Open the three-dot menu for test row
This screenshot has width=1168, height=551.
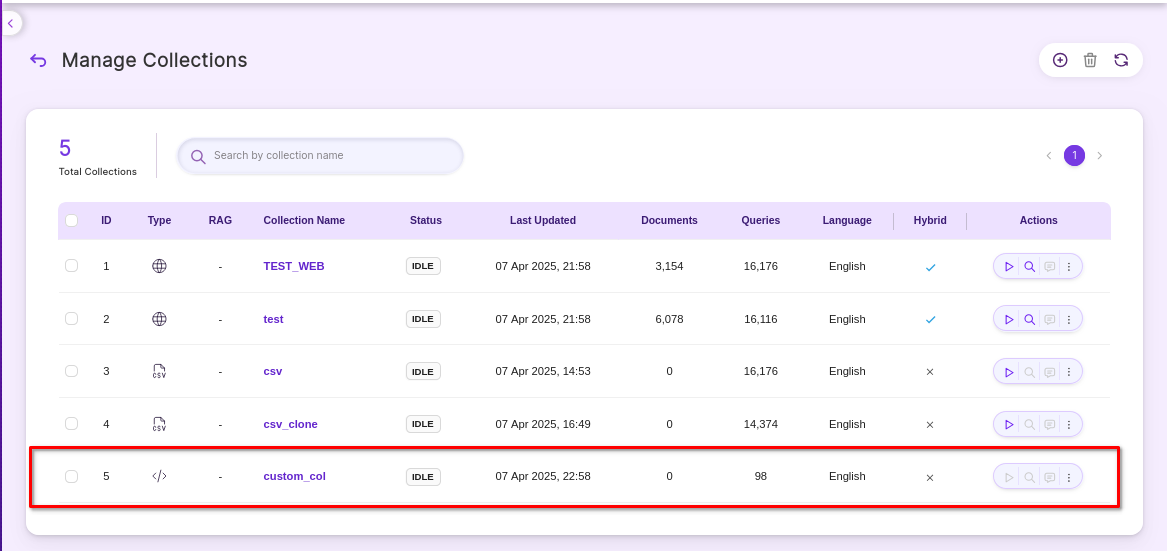click(1069, 319)
